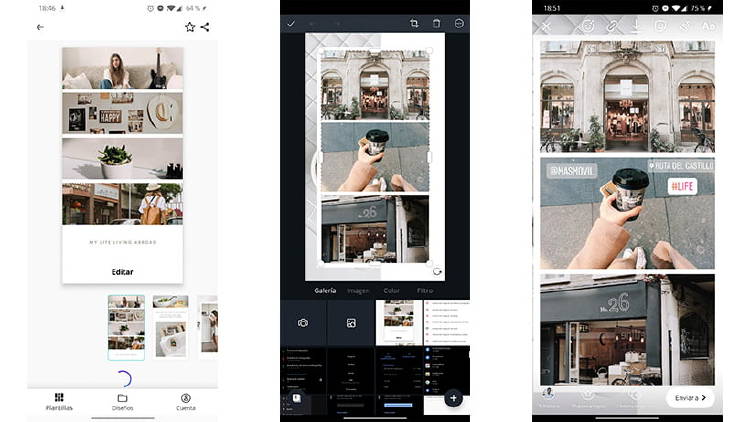Image resolution: width=750 pixels, height=422 pixels.
Task: Undo using the faded back arrow in editor
Action: tap(311, 23)
